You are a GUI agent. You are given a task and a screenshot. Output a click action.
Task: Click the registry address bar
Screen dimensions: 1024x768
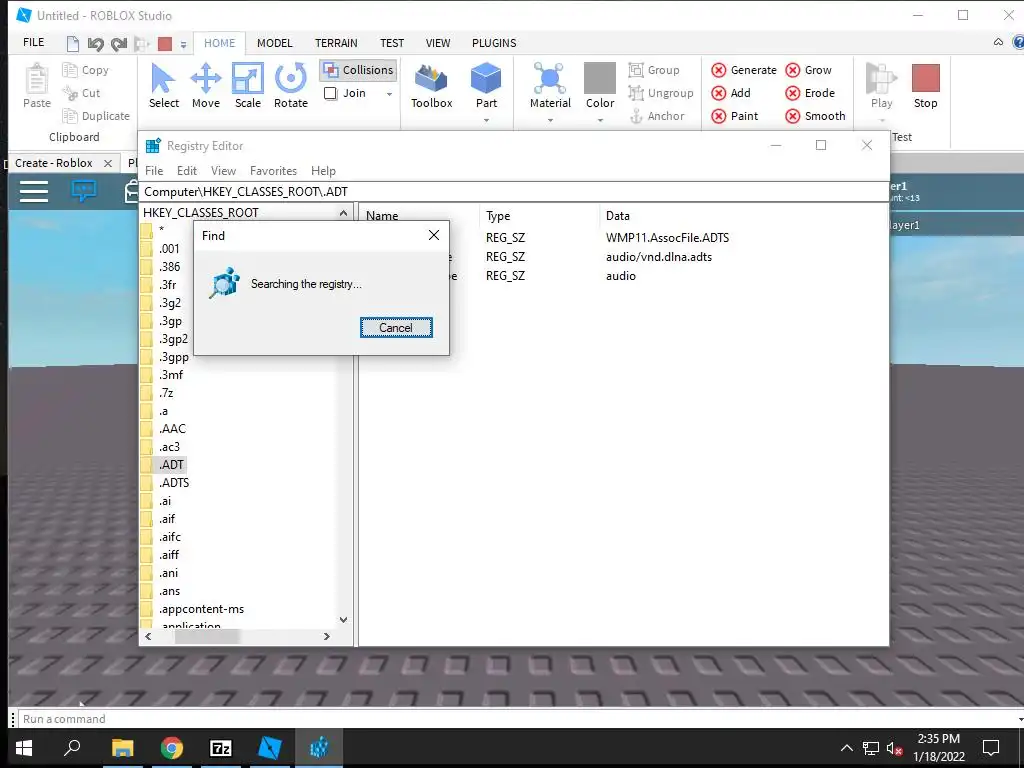(x=513, y=191)
